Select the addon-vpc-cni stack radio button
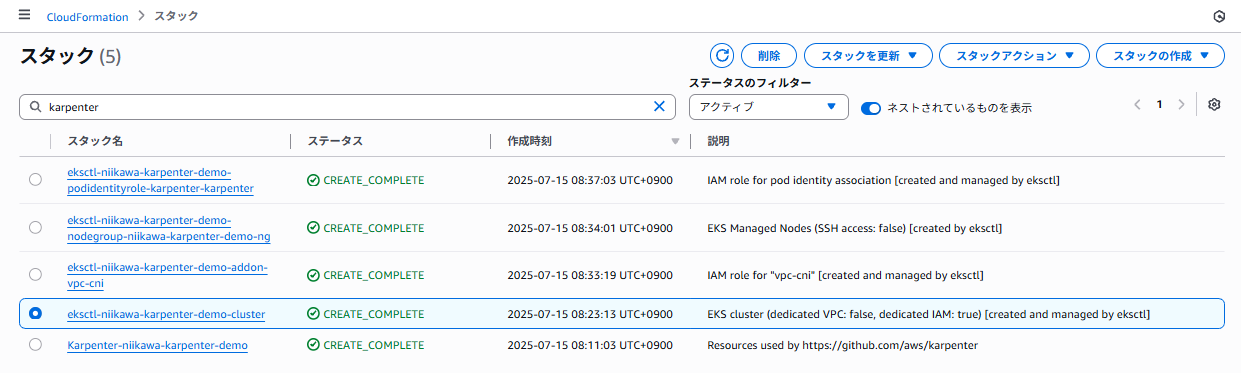 pos(36,274)
